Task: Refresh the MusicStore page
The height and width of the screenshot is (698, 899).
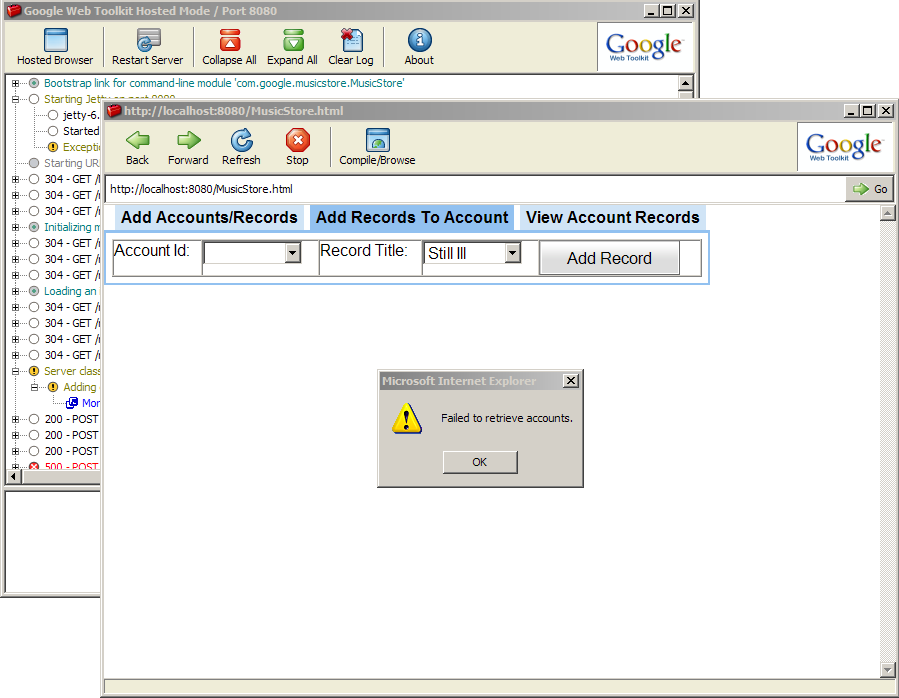Action: [241, 147]
